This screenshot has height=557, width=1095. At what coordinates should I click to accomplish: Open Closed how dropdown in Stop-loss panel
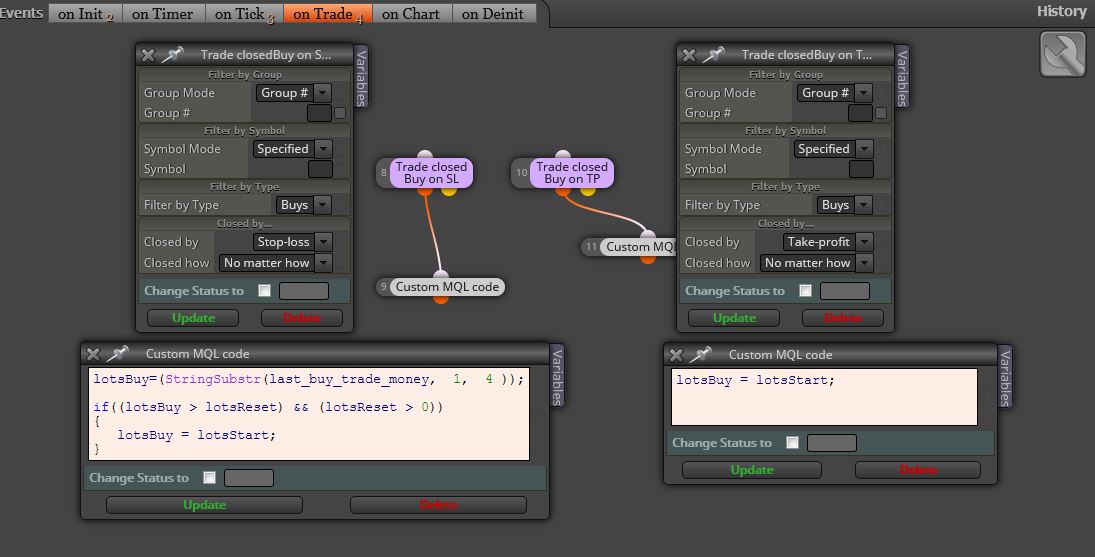275,262
